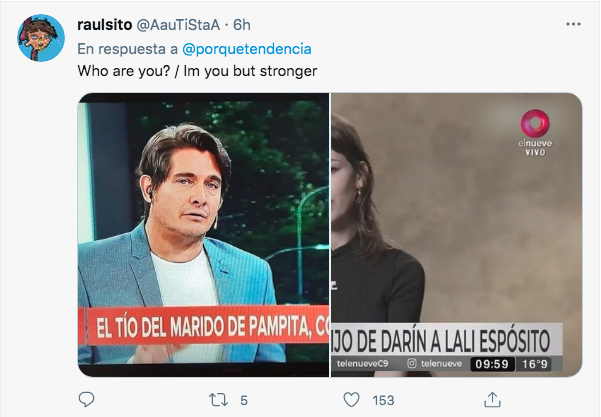View the left image of man in blue blazer

point(203,235)
